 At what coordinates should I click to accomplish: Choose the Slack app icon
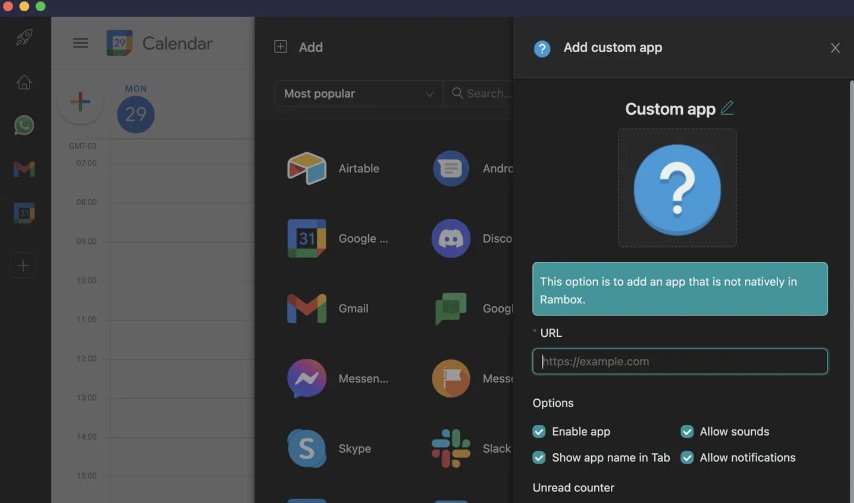point(451,448)
